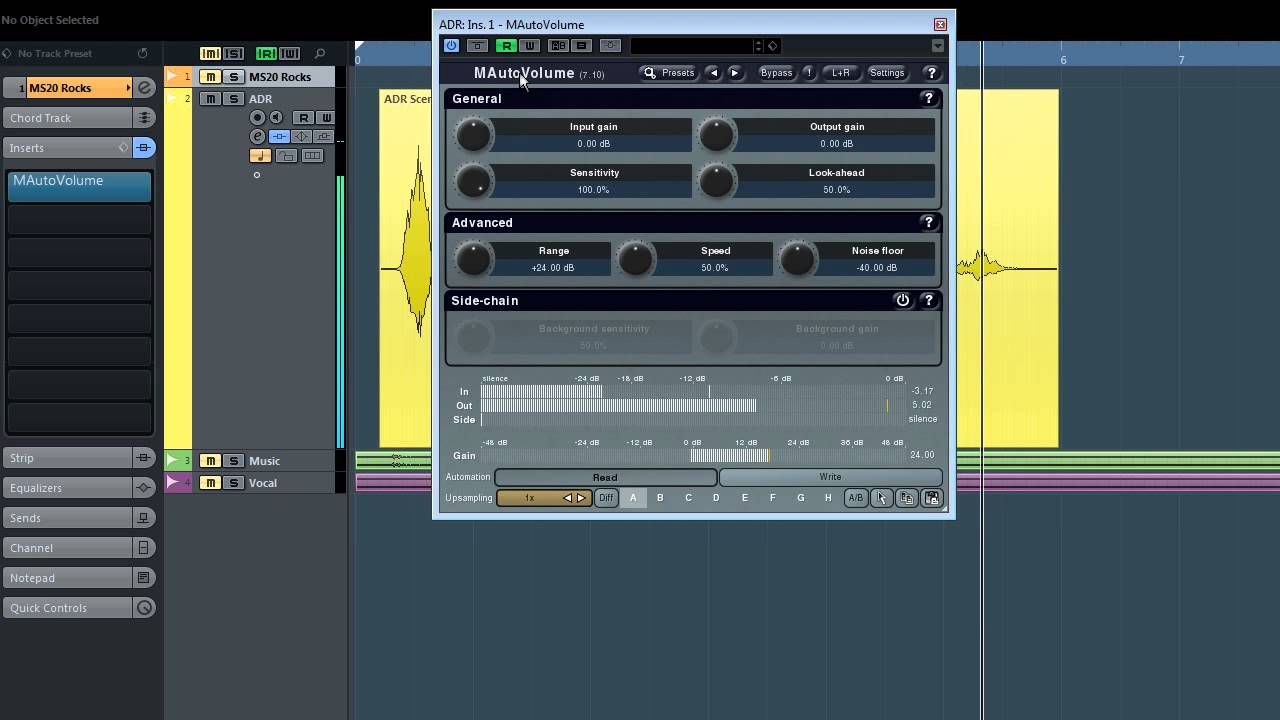The height and width of the screenshot is (720, 1280).
Task: Increase the Upsampling value with right arrow
Action: 581,498
